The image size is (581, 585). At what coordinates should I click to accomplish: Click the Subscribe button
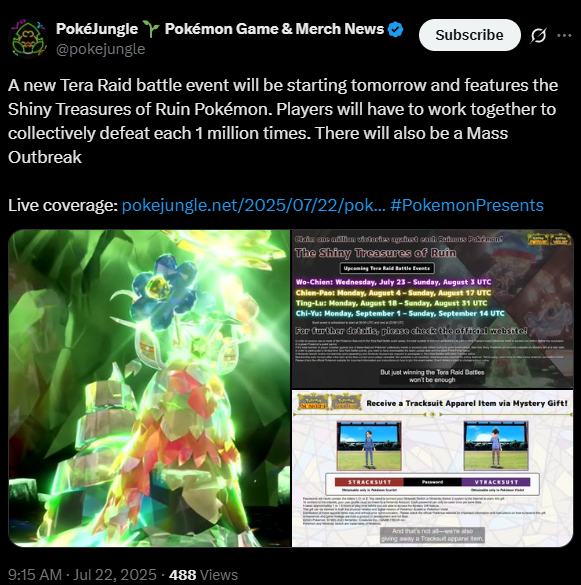[469, 35]
